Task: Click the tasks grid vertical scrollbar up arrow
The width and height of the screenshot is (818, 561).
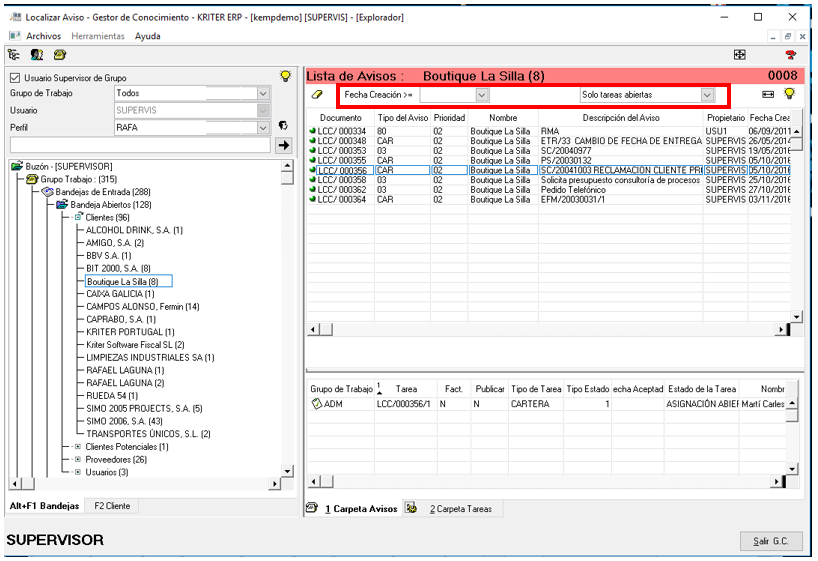Action: point(792,403)
